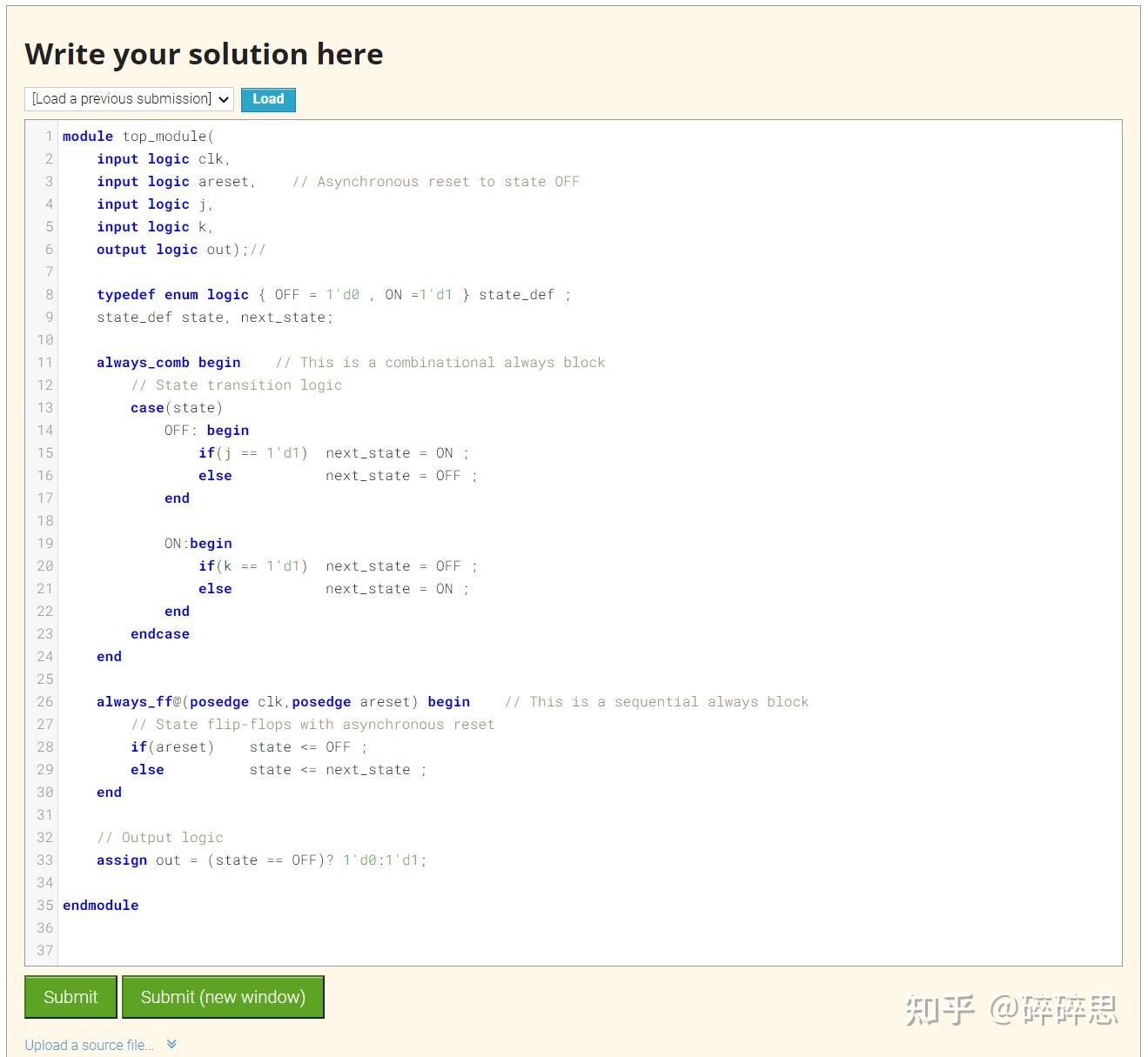Click the endmodule keyword
This screenshot has width=1148, height=1057.
tap(100, 905)
